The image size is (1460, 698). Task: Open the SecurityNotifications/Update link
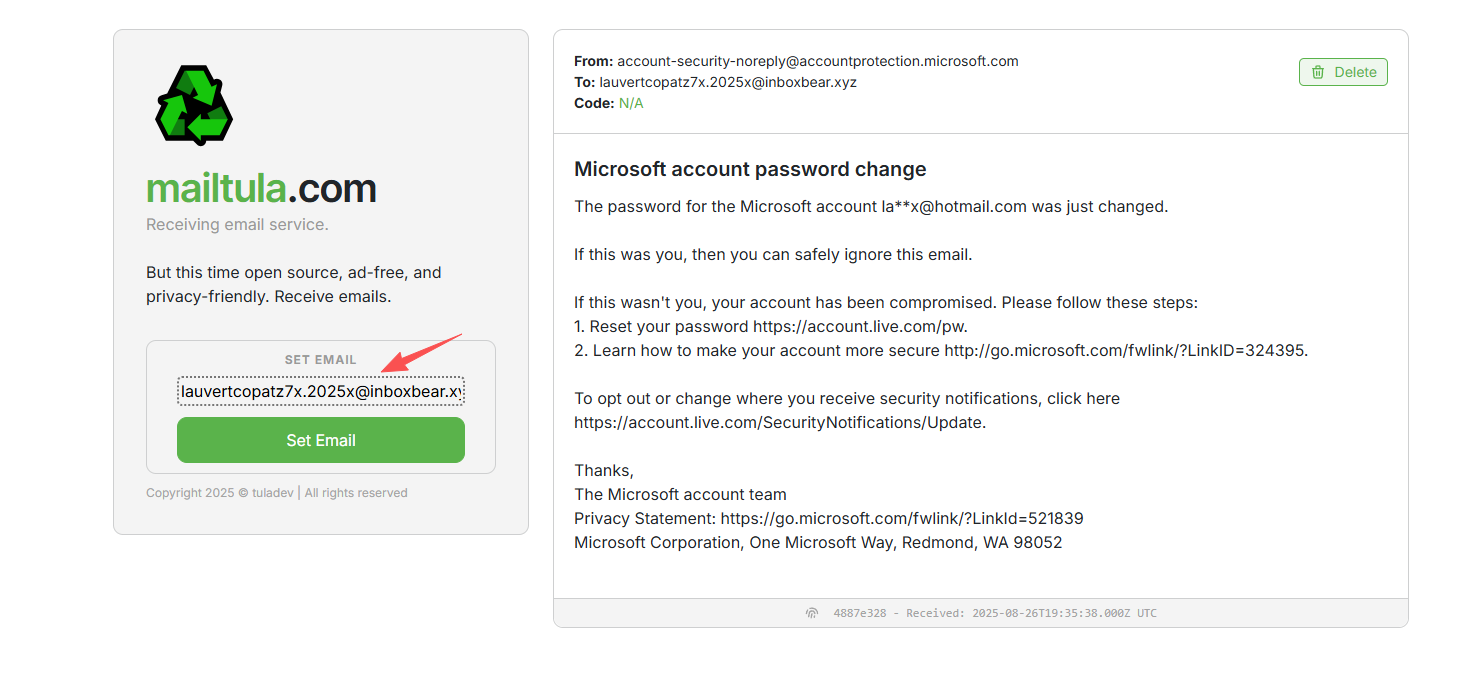point(779,422)
